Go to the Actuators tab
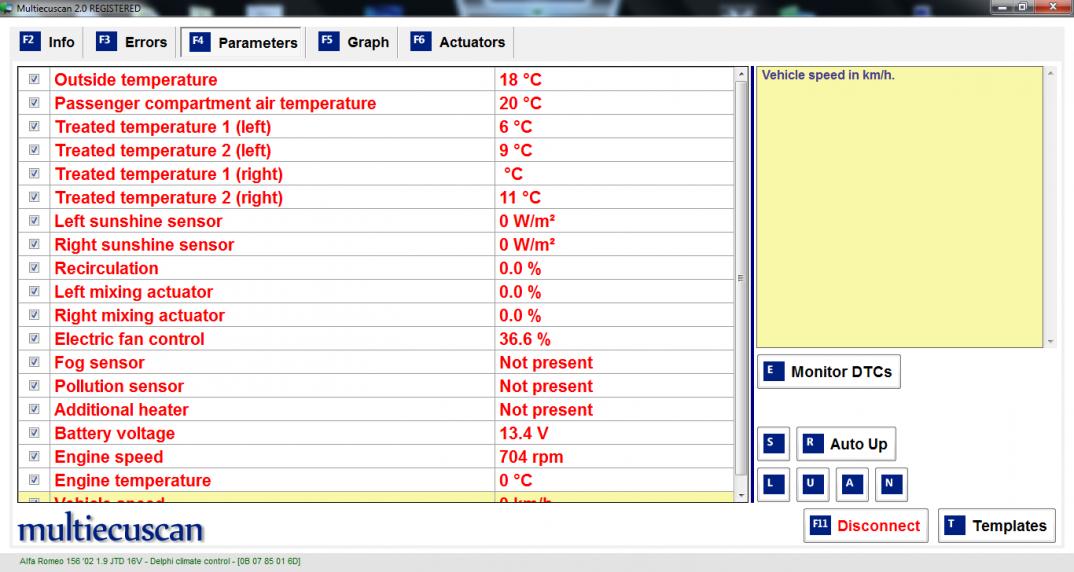 coord(458,42)
